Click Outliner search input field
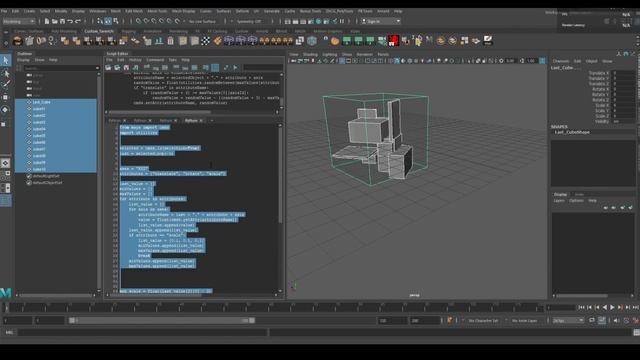640x360 pixels. point(59,68)
